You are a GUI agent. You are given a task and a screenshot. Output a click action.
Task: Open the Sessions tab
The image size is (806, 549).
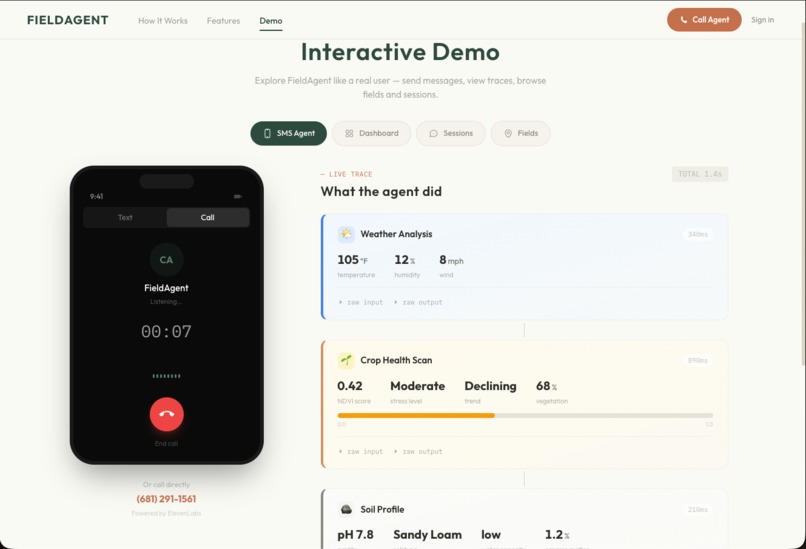click(451, 133)
